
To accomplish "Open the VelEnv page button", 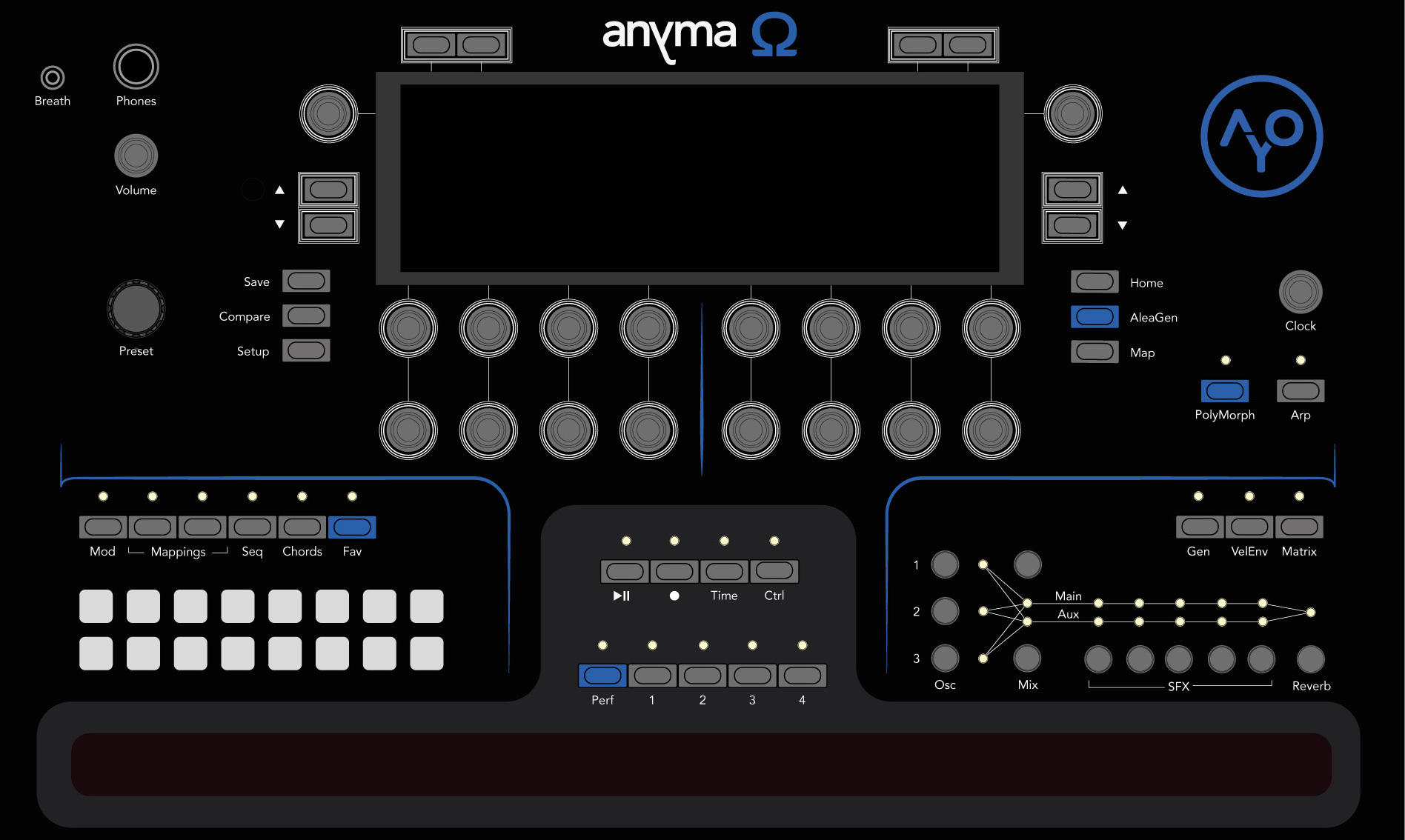I will pos(1249,527).
